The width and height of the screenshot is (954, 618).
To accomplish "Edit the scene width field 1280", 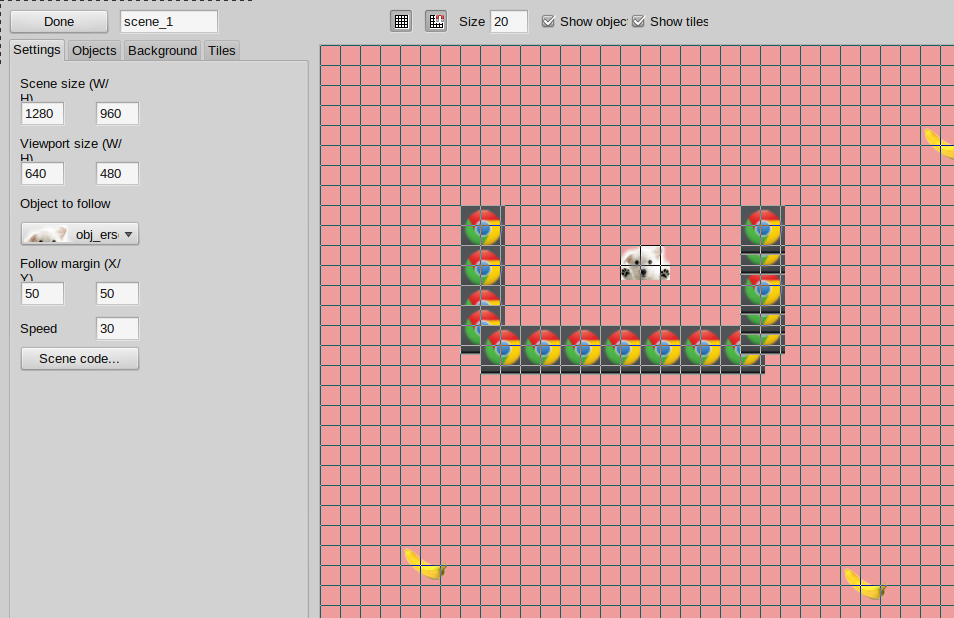I will (x=43, y=113).
